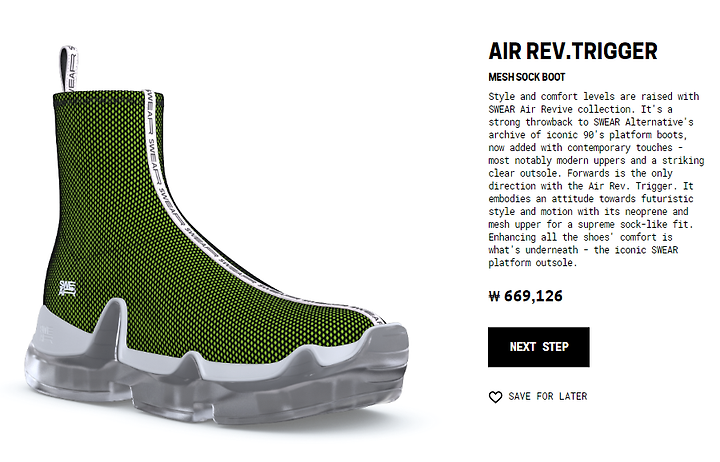Click "platform outsole." at description end
720x462 pixels.
pyautogui.click(x=533, y=263)
